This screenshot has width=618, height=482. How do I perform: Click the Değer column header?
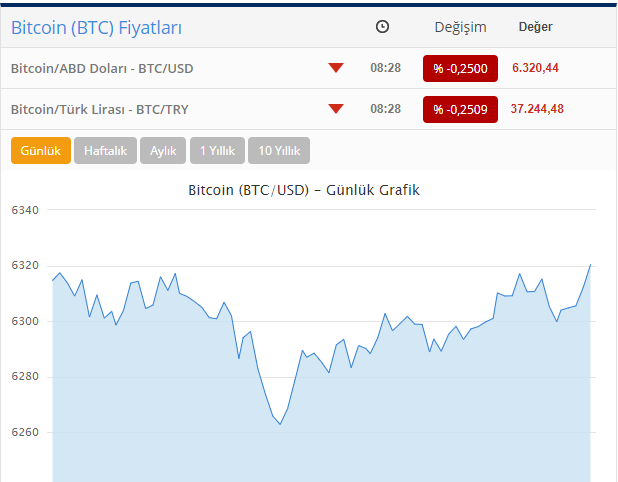pos(536,27)
